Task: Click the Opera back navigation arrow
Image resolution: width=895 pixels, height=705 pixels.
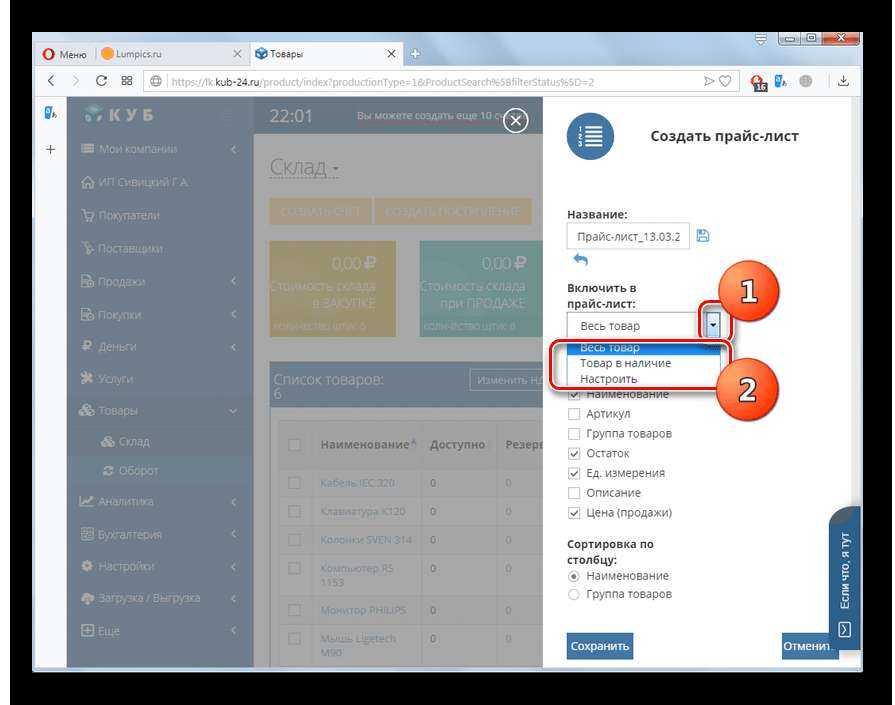Action: (x=51, y=81)
